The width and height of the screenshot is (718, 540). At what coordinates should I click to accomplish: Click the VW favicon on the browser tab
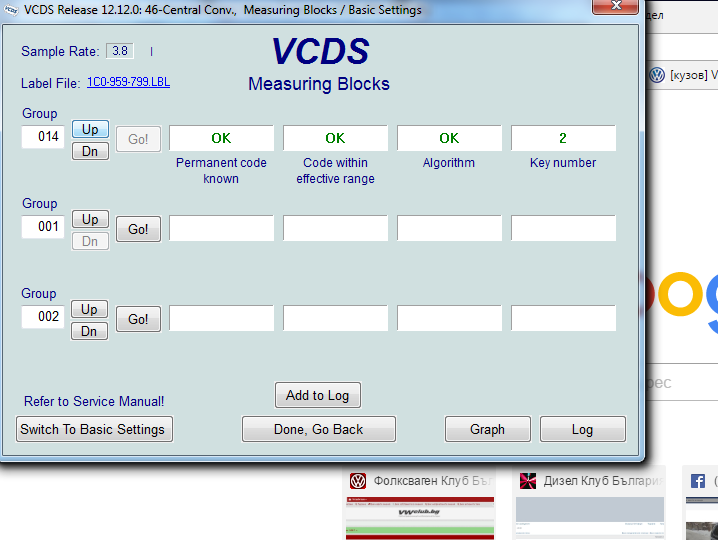tap(657, 75)
